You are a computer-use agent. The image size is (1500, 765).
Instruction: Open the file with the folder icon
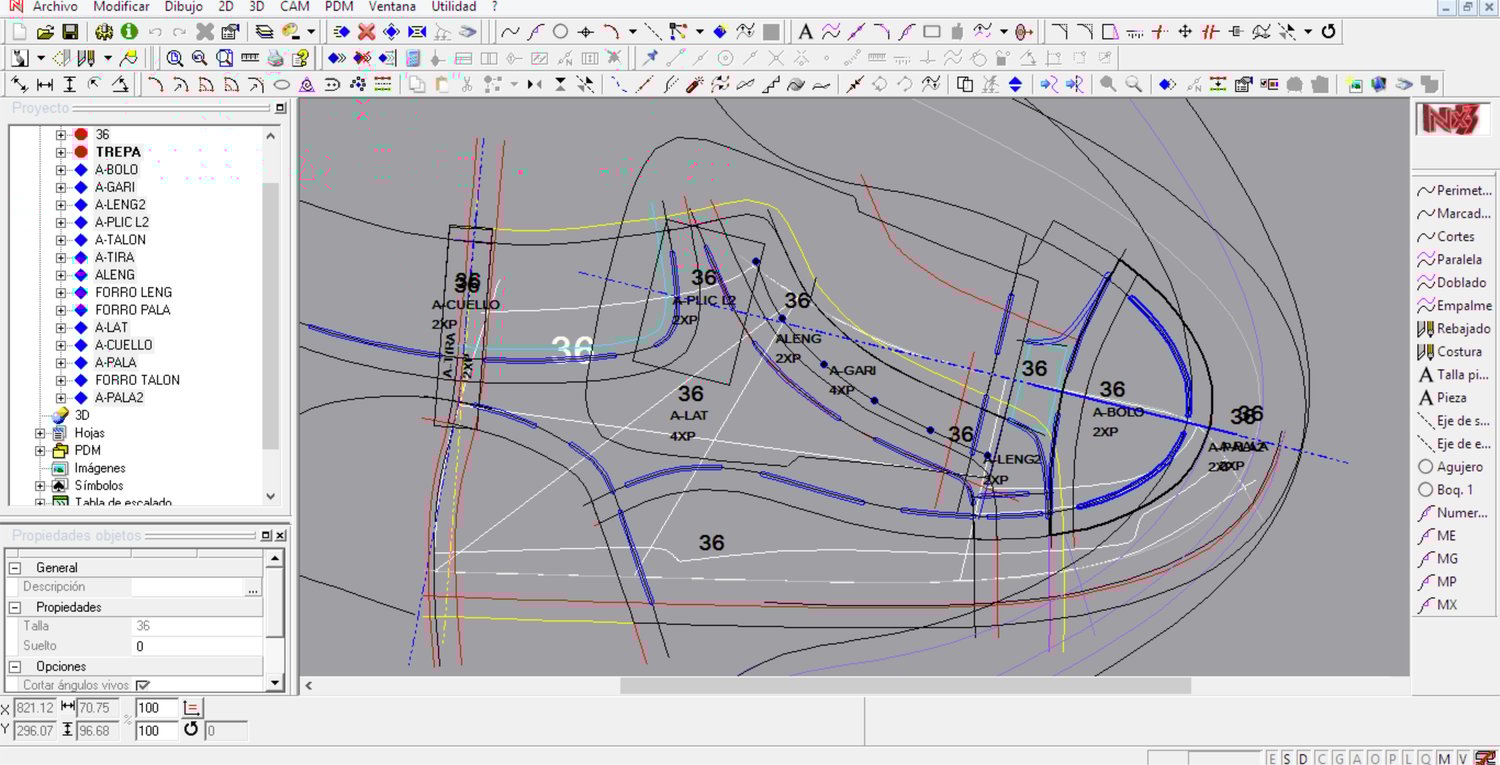pyautogui.click(x=46, y=32)
